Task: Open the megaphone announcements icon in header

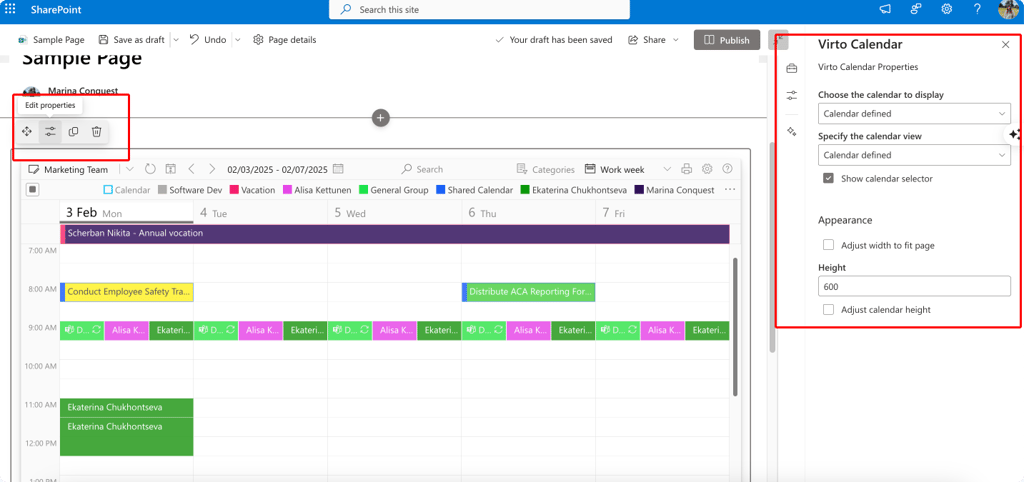Action: [885, 9]
